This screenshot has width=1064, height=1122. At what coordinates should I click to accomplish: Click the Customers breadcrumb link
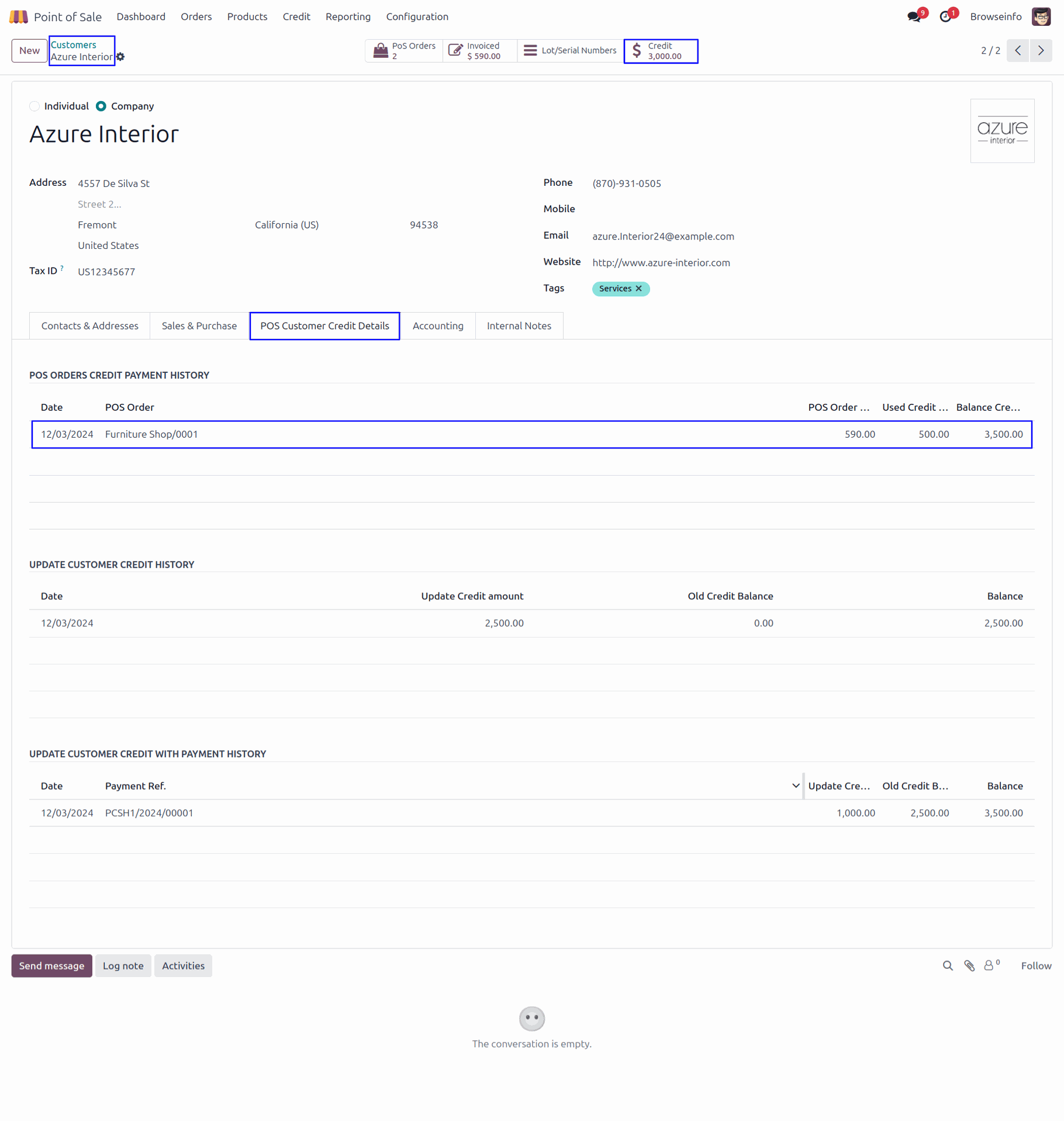(73, 44)
